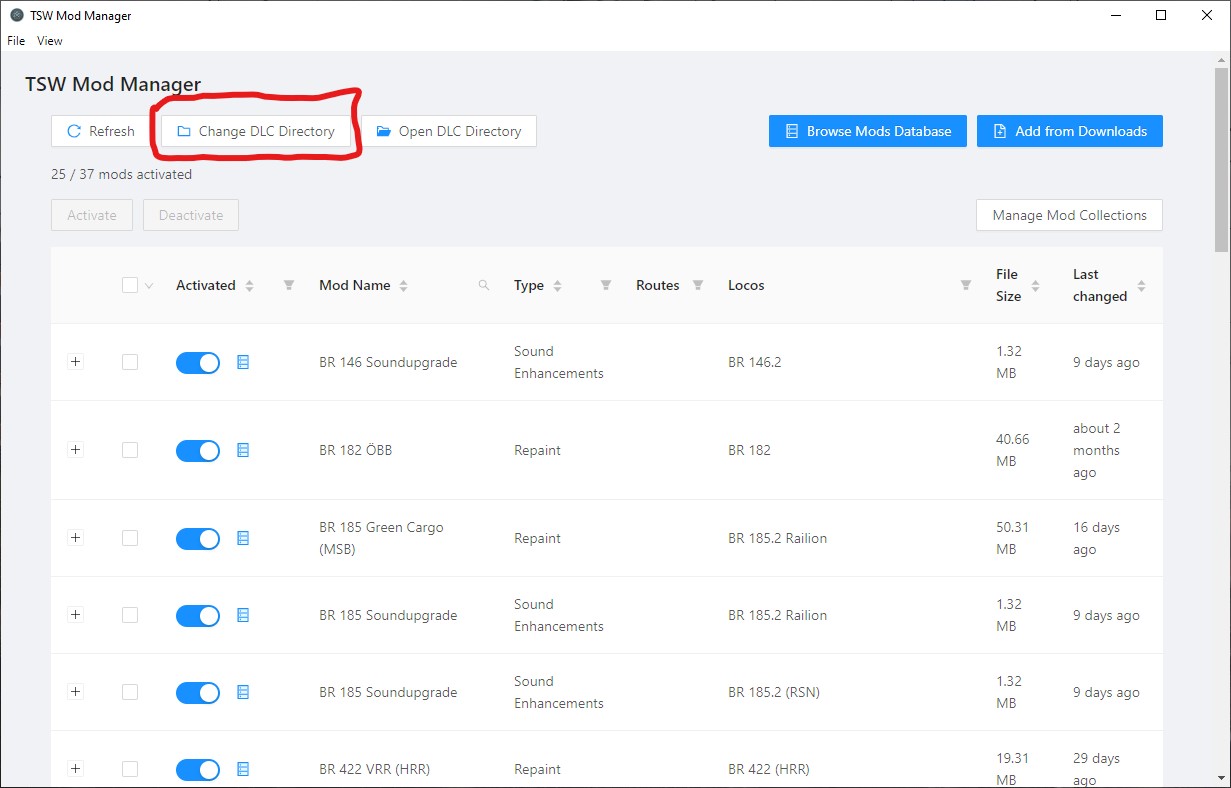The height and width of the screenshot is (788, 1231).
Task: Click the Browse Mods Database button
Action: tap(867, 131)
